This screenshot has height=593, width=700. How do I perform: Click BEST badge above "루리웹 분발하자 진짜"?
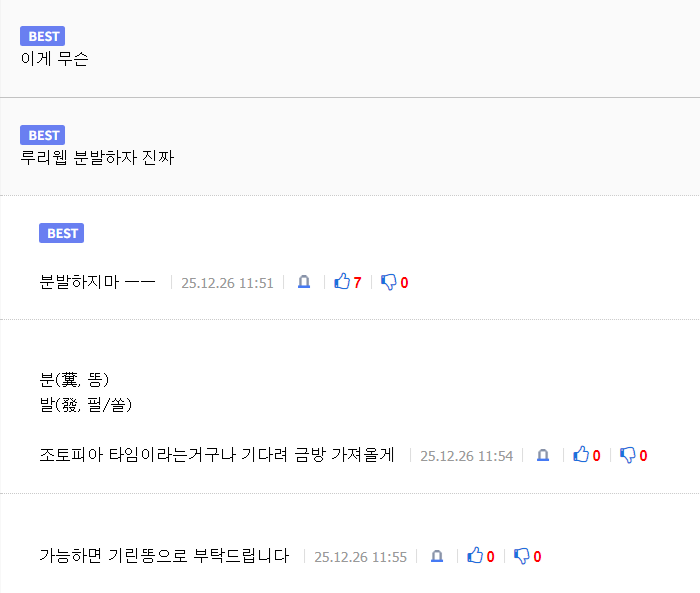[42, 135]
